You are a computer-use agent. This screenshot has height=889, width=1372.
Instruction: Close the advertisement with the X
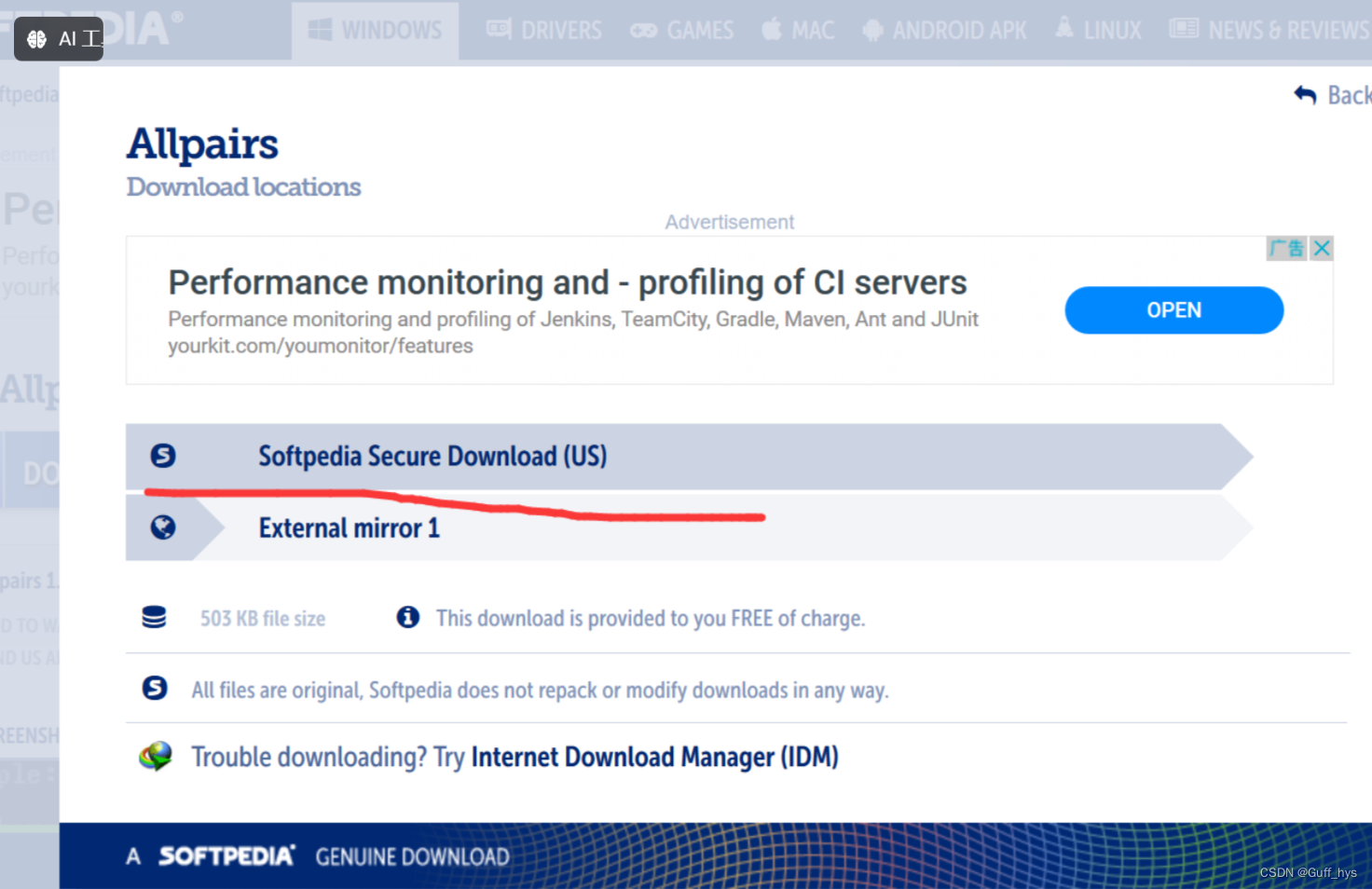click(x=1321, y=248)
